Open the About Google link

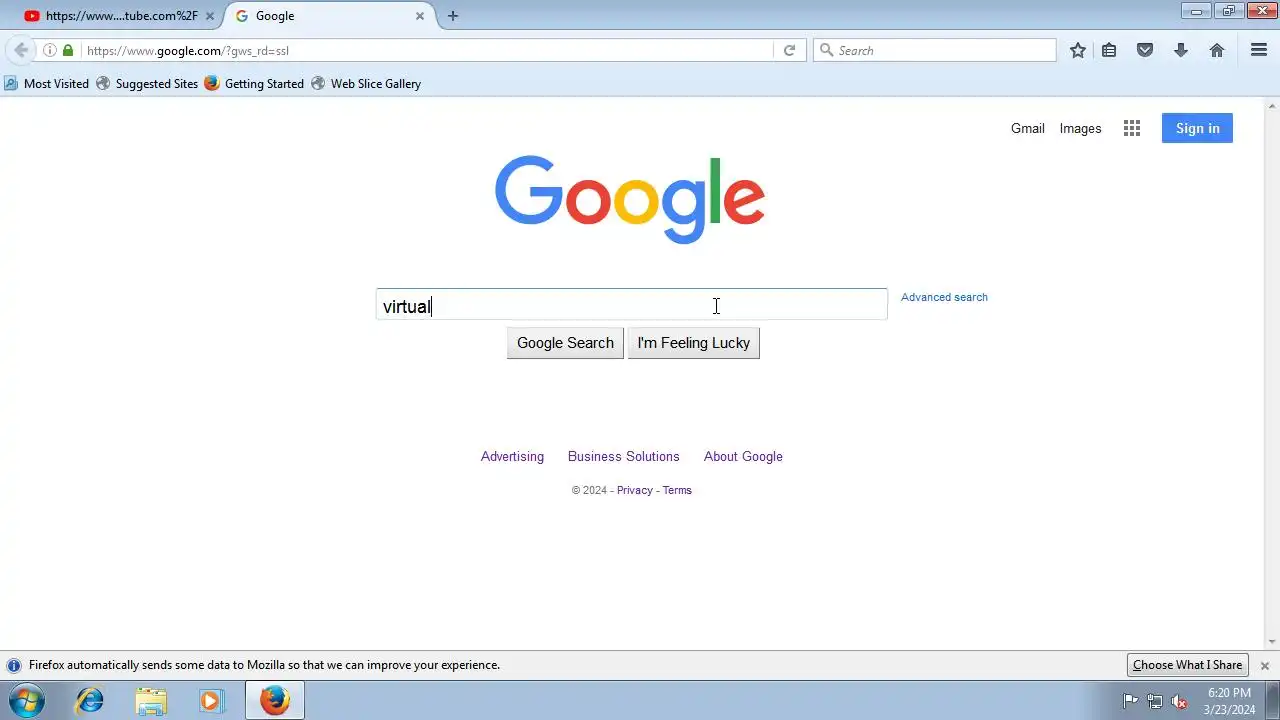click(743, 456)
